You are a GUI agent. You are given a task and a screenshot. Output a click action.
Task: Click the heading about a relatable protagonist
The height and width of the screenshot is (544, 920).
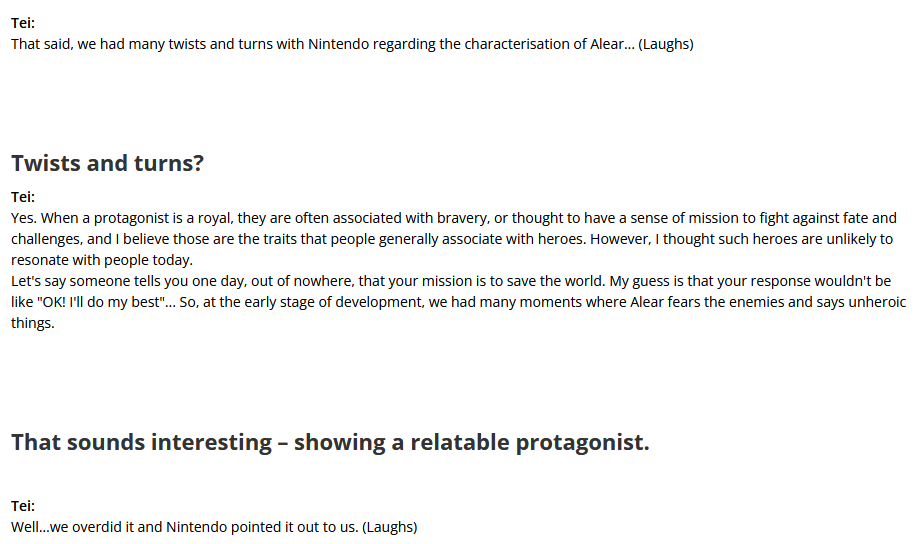(x=330, y=442)
